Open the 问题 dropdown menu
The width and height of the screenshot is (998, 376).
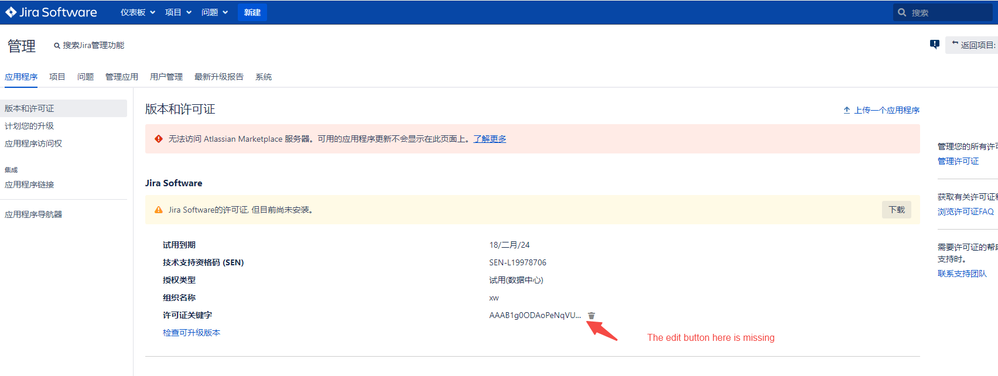point(215,12)
